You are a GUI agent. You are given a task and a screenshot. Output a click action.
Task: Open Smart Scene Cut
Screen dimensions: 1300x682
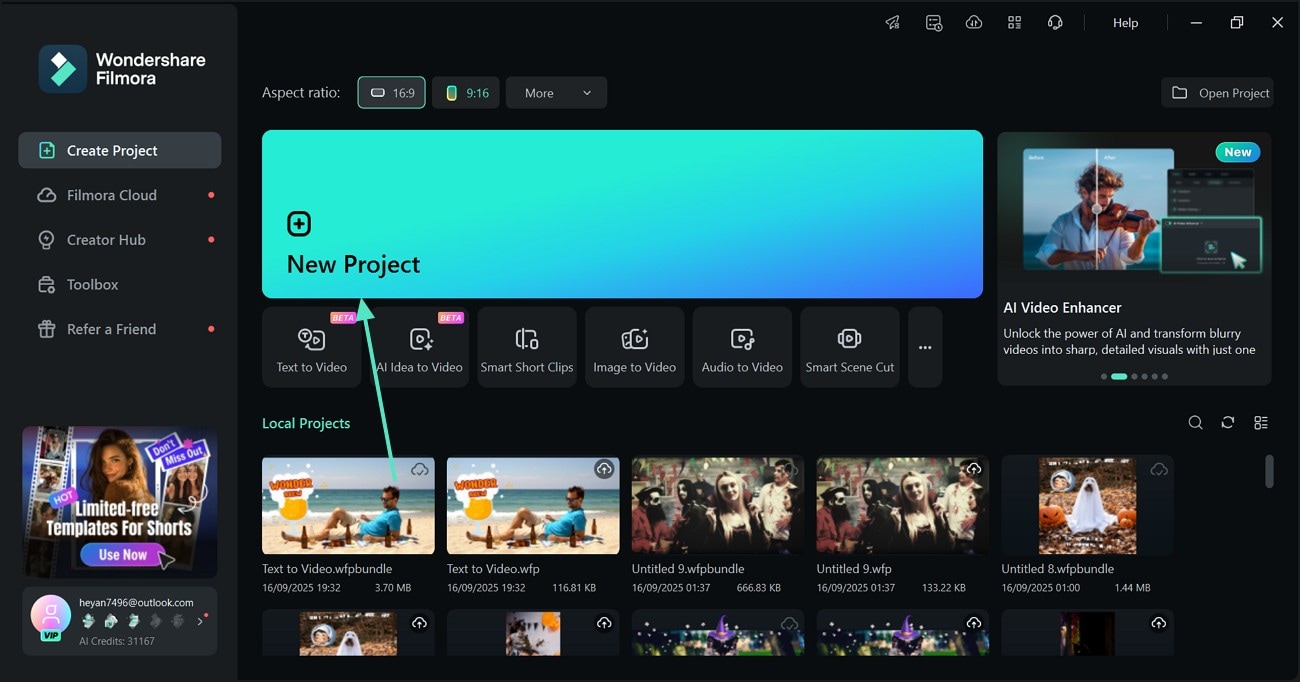(x=849, y=347)
